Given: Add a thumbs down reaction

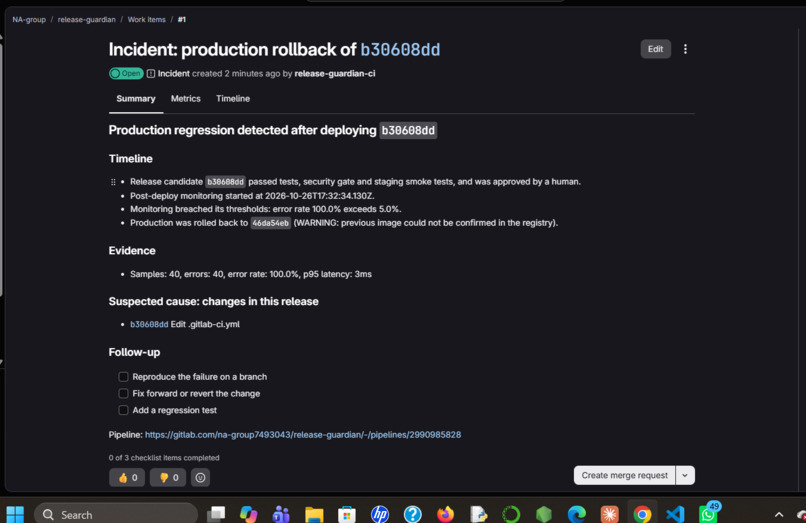Looking at the screenshot, I should (168, 477).
